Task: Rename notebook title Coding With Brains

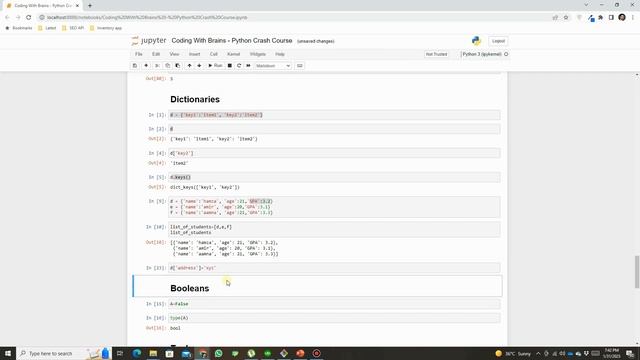Action: pos(231,41)
